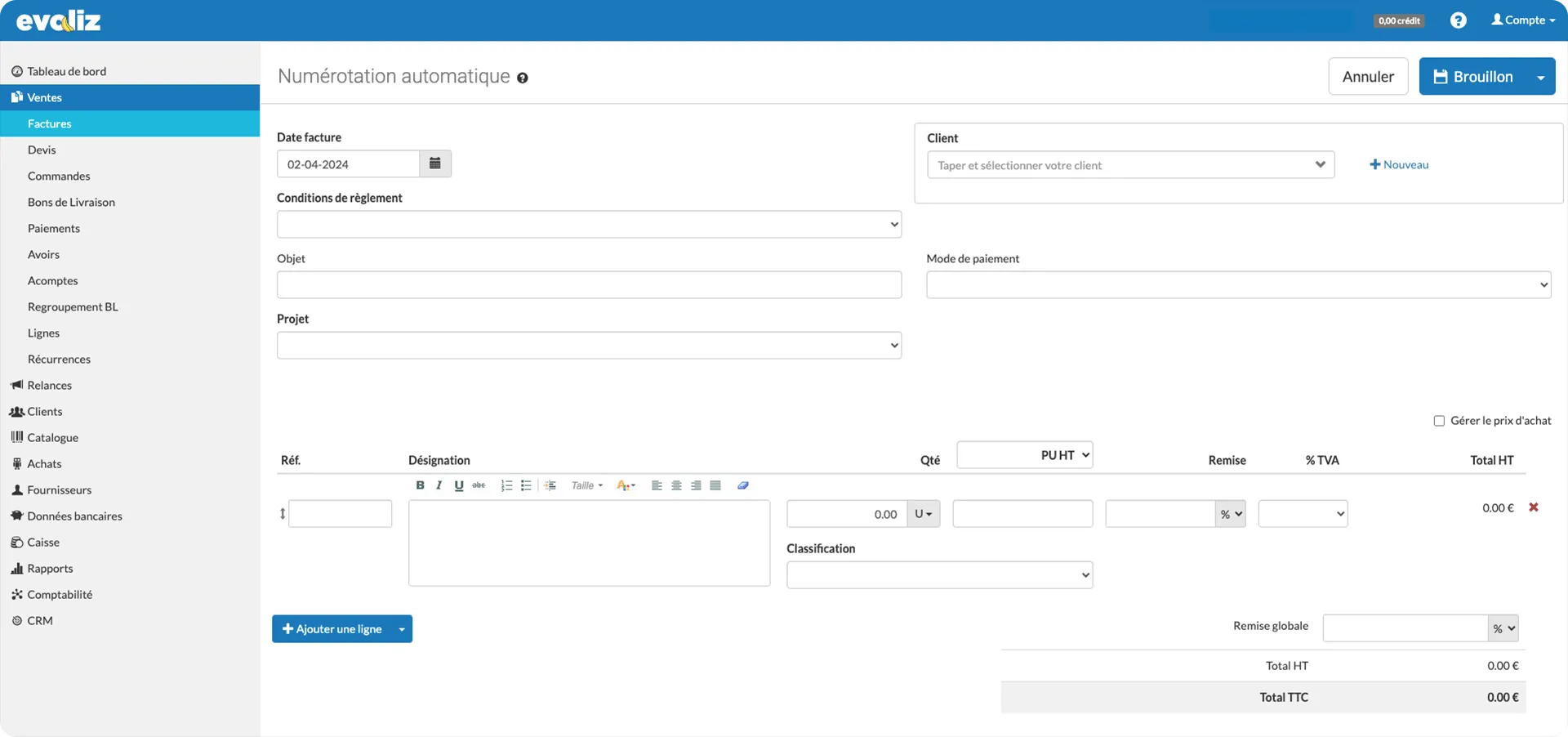
Task: Open the help question mark in the header
Action: pyautogui.click(x=1458, y=20)
